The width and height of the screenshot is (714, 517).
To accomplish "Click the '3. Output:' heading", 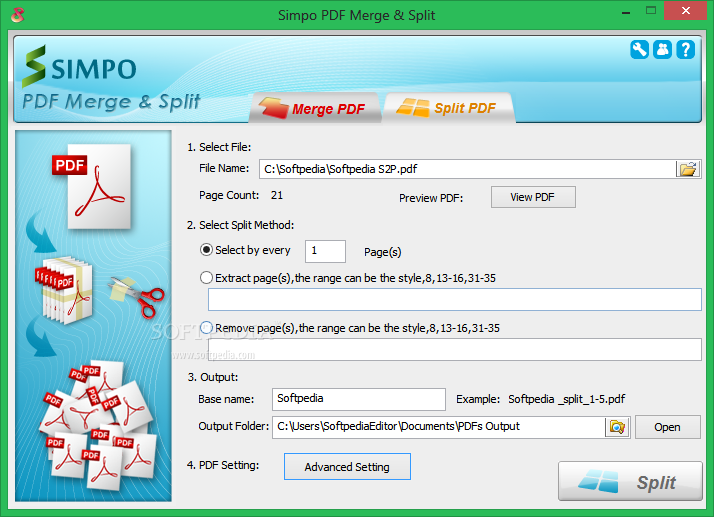I will click(x=213, y=377).
